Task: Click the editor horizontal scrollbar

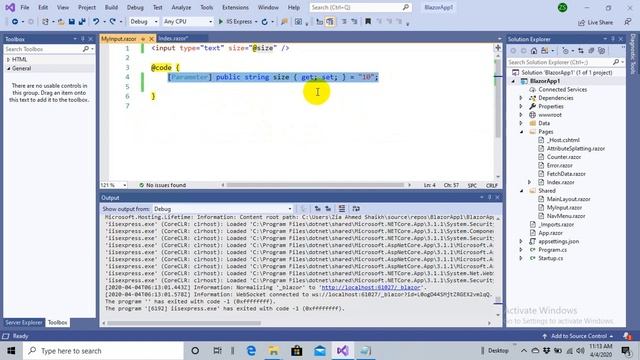Action: click(x=315, y=185)
